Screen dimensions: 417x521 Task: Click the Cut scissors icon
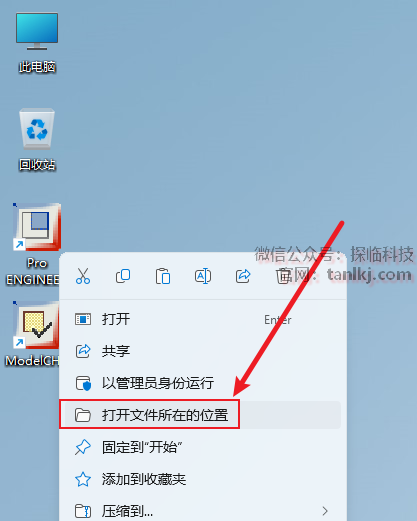83,276
